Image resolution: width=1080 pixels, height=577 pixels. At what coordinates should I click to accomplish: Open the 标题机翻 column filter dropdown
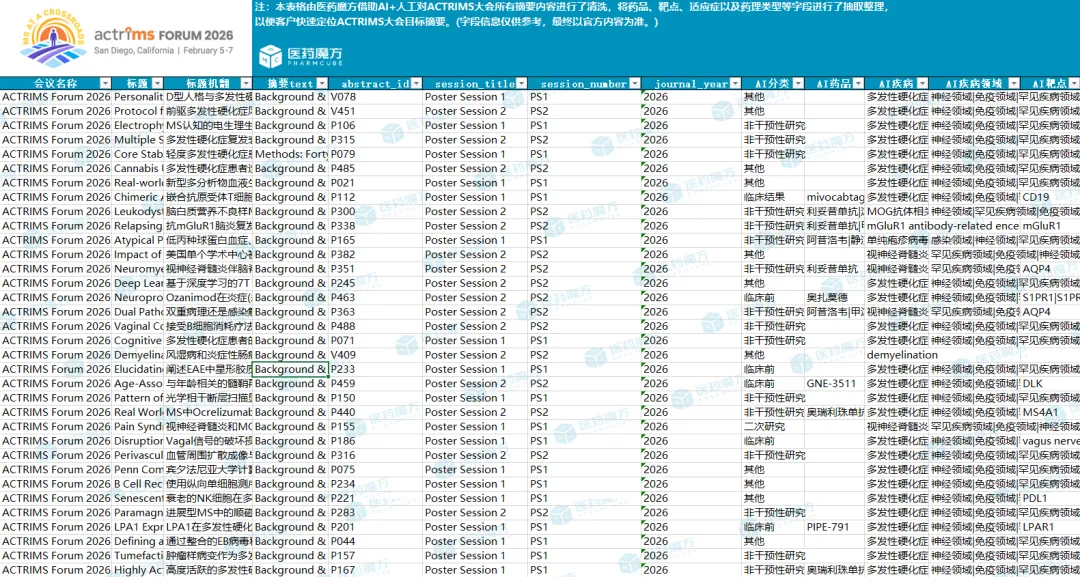(x=247, y=83)
